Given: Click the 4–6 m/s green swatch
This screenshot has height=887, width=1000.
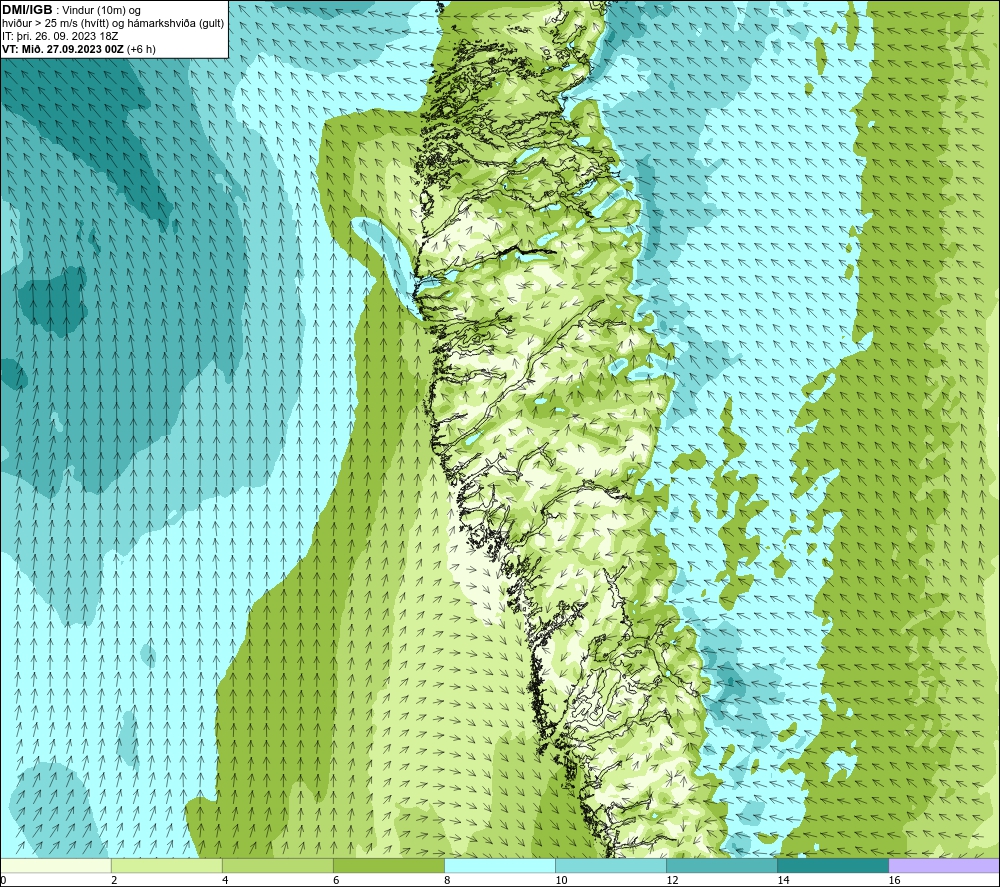Looking at the screenshot, I should [277, 865].
